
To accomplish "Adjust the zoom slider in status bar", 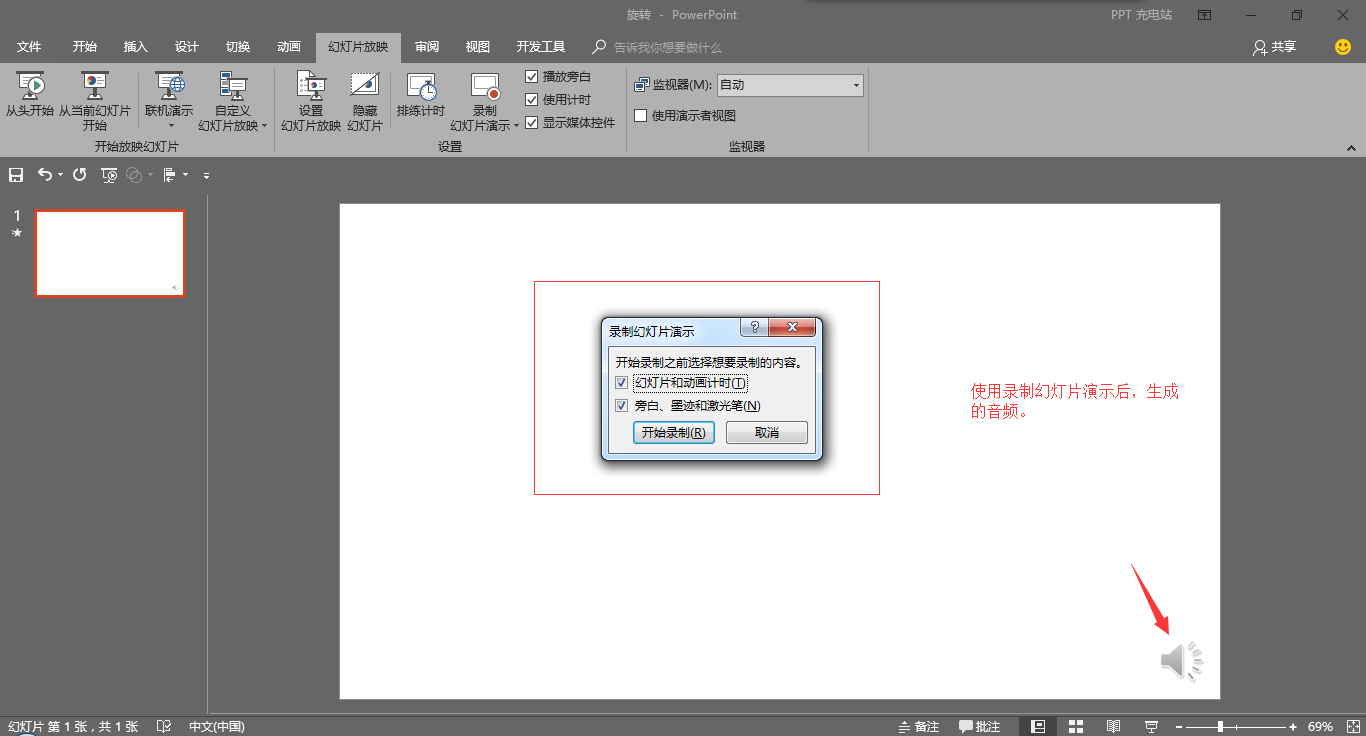I will click(1220, 727).
